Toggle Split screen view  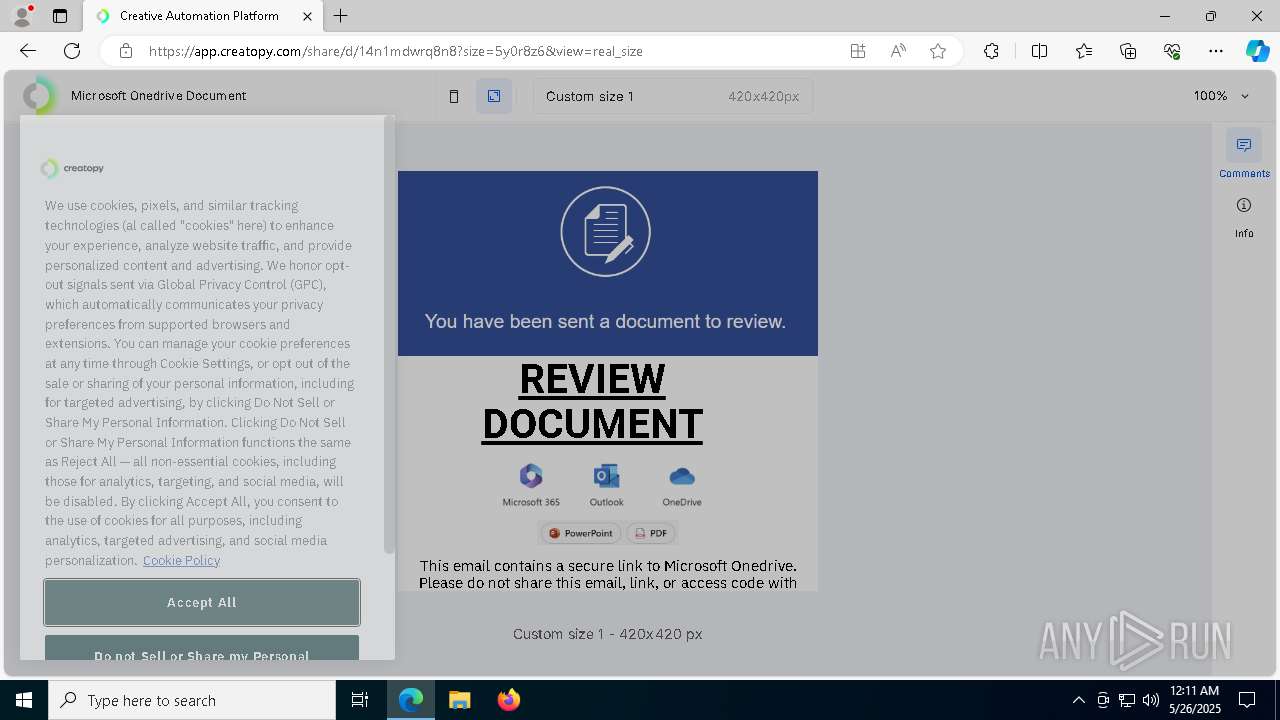point(1039,51)
